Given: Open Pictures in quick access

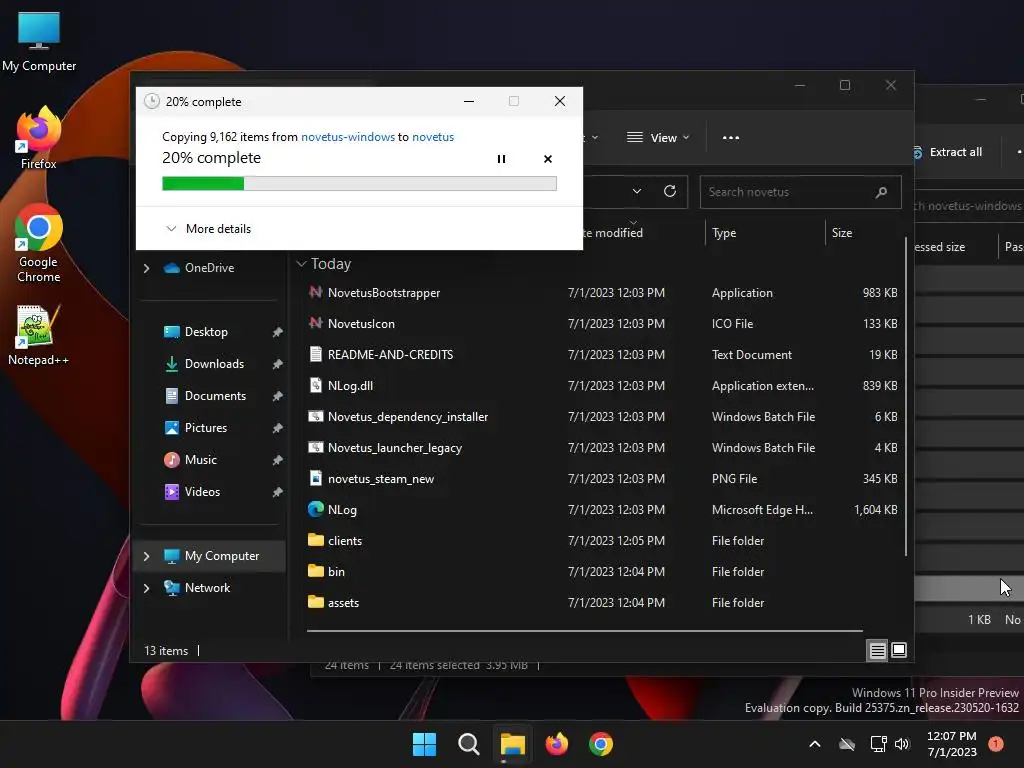Looking at the screenshot, I should (x=206, y=428).
